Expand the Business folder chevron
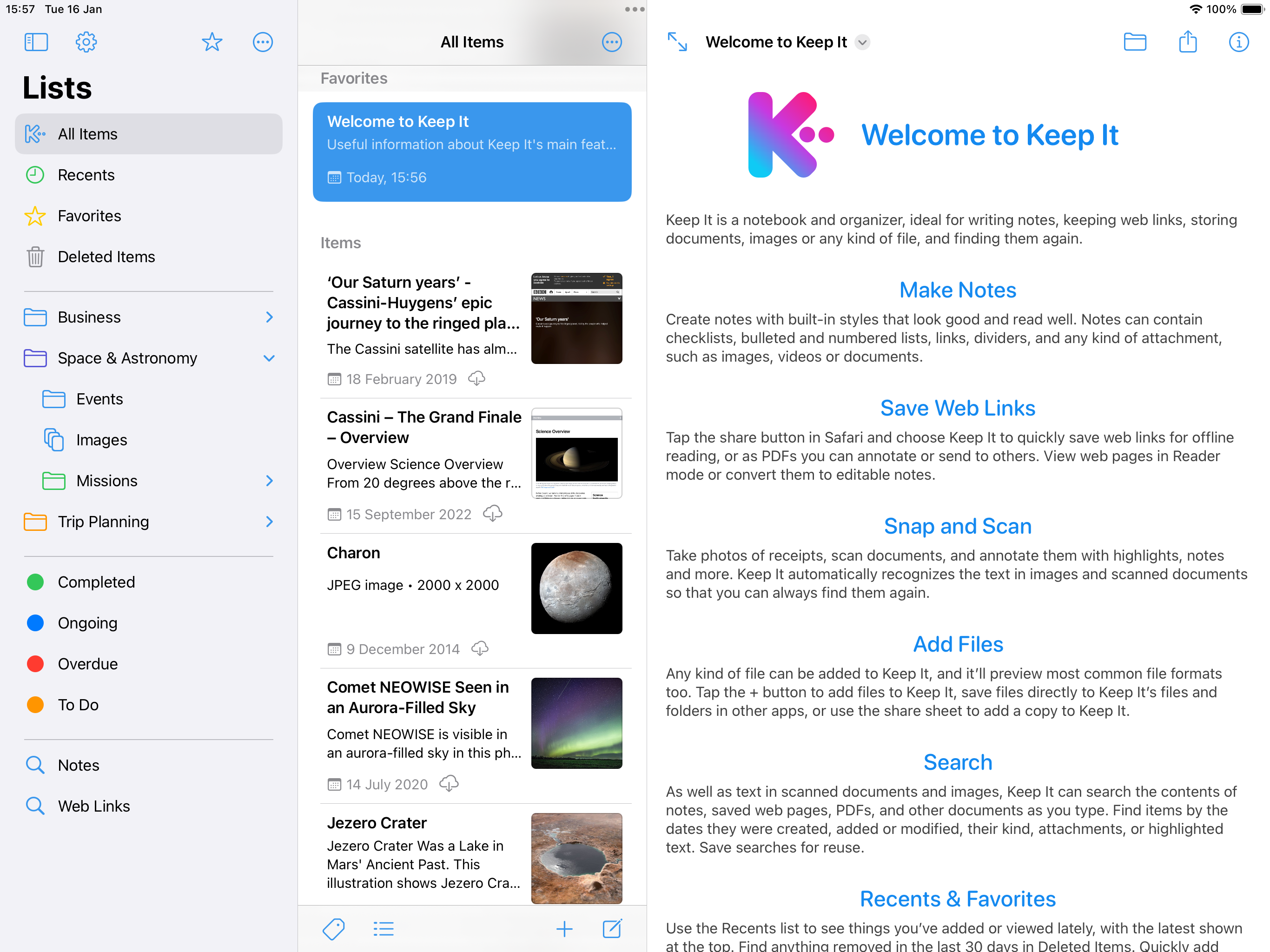The width and height of the screenshot is (1270, 952). point(269,317)
